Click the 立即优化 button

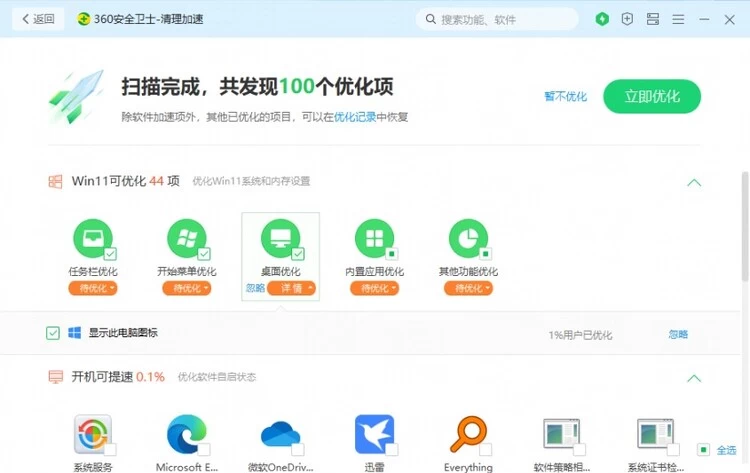pos(651,97)
